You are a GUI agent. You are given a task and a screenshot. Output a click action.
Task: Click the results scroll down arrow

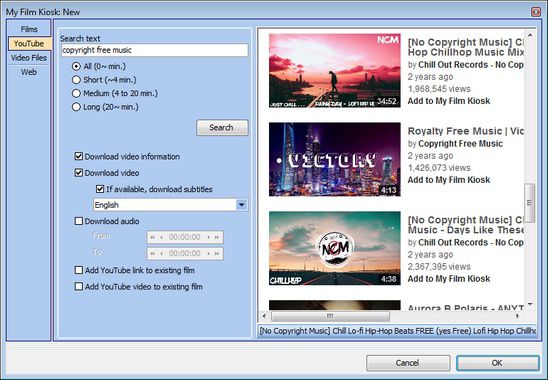(530, 304)
